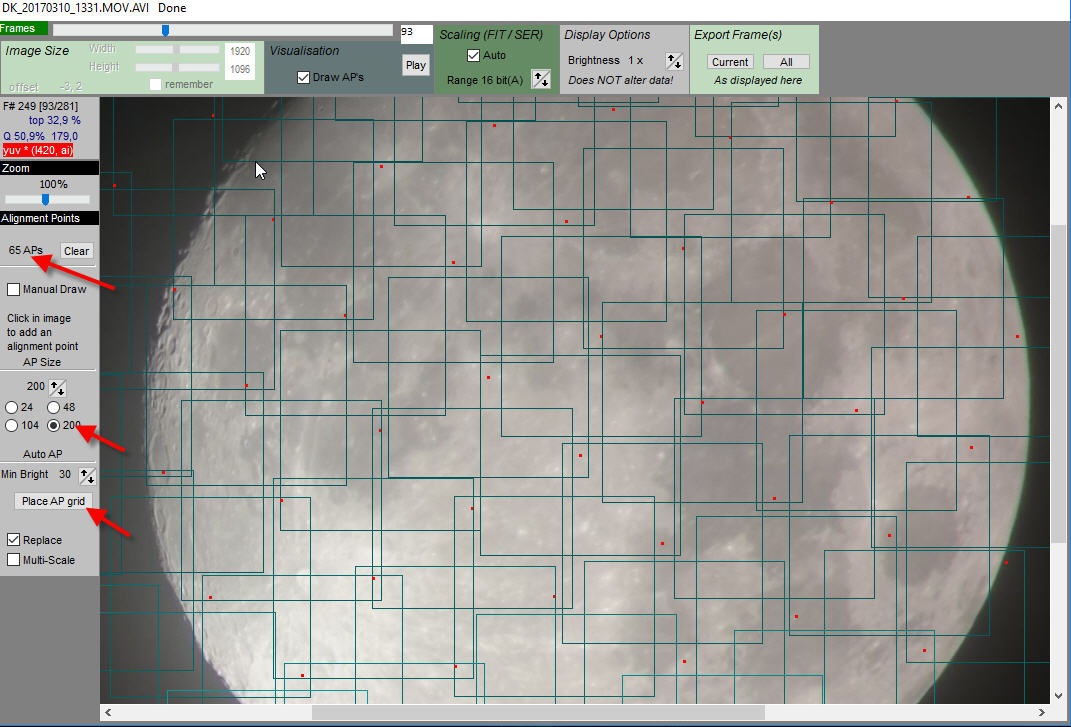Viewport: 1071px width, 727px height.
Task: Enable the Multi-Scale option
Action: [x=14, y=560]
